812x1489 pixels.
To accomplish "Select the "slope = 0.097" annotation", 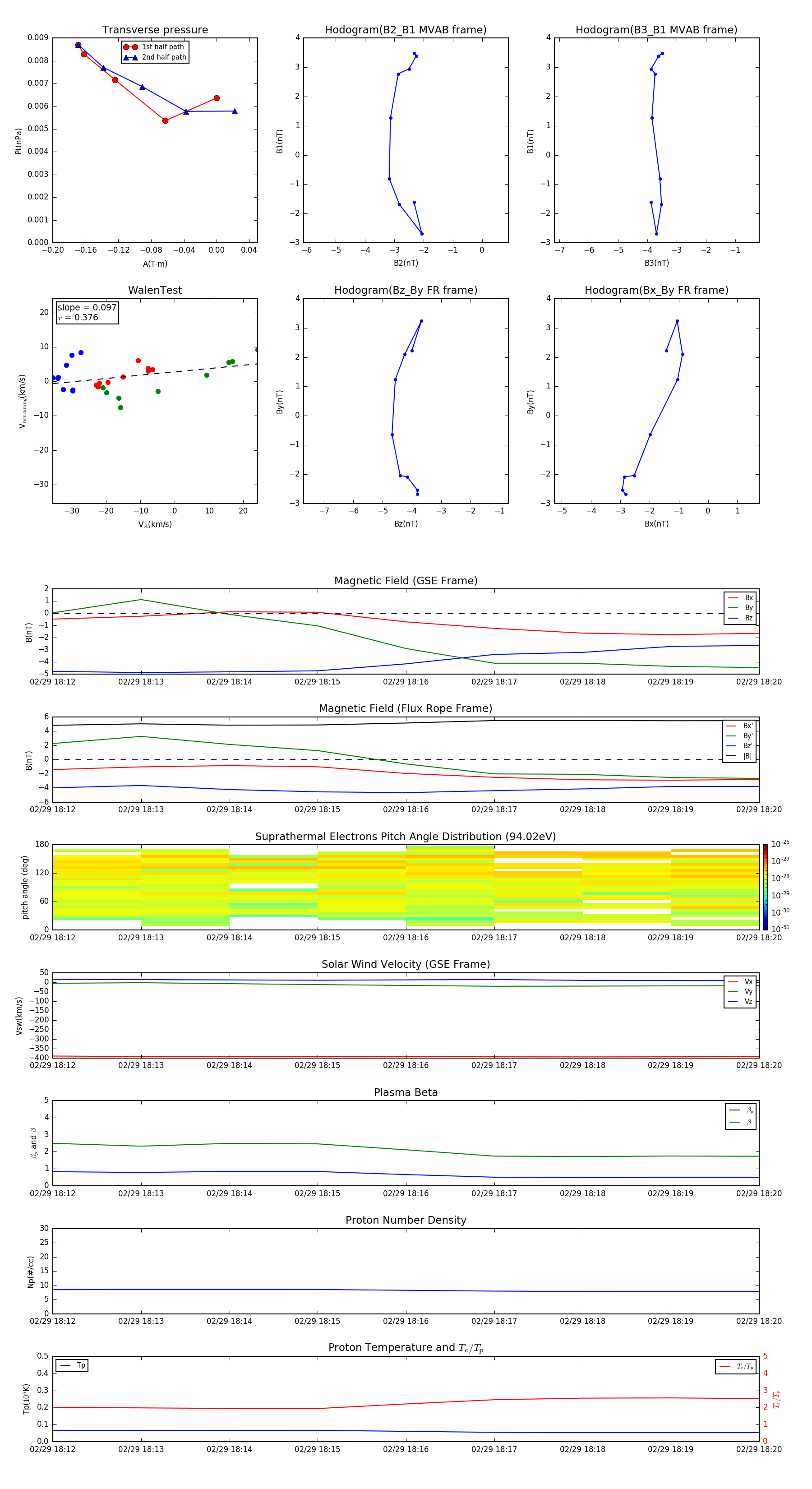I will (87, 308).
